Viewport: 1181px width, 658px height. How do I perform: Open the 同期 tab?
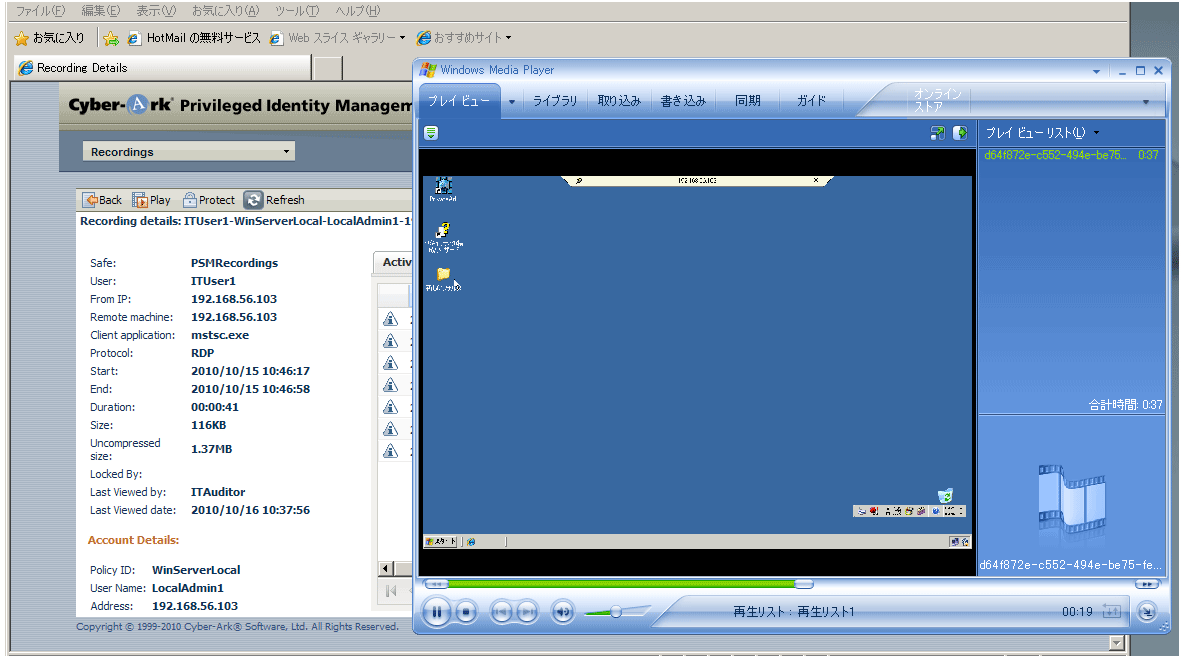point(748,101)
